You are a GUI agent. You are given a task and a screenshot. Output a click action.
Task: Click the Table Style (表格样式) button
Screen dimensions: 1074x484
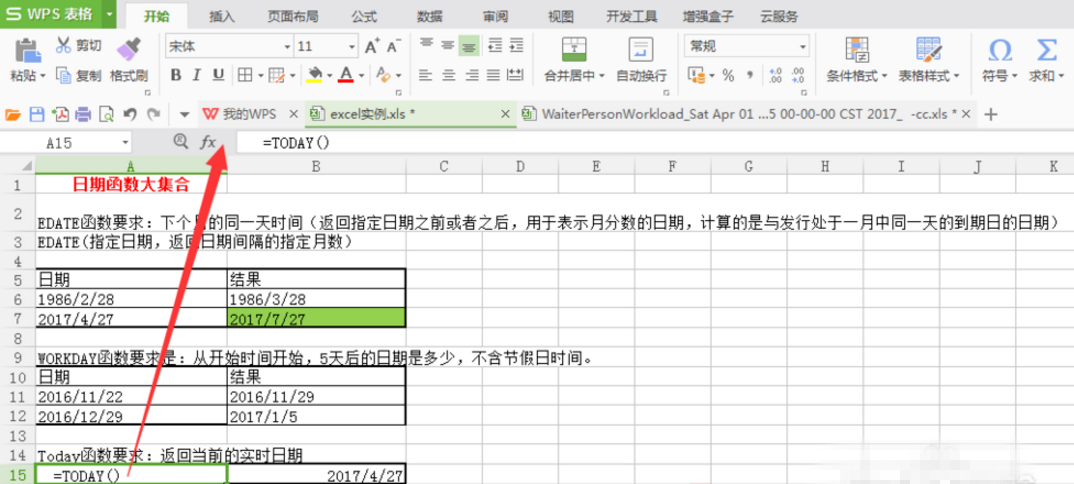pos(929,60)
